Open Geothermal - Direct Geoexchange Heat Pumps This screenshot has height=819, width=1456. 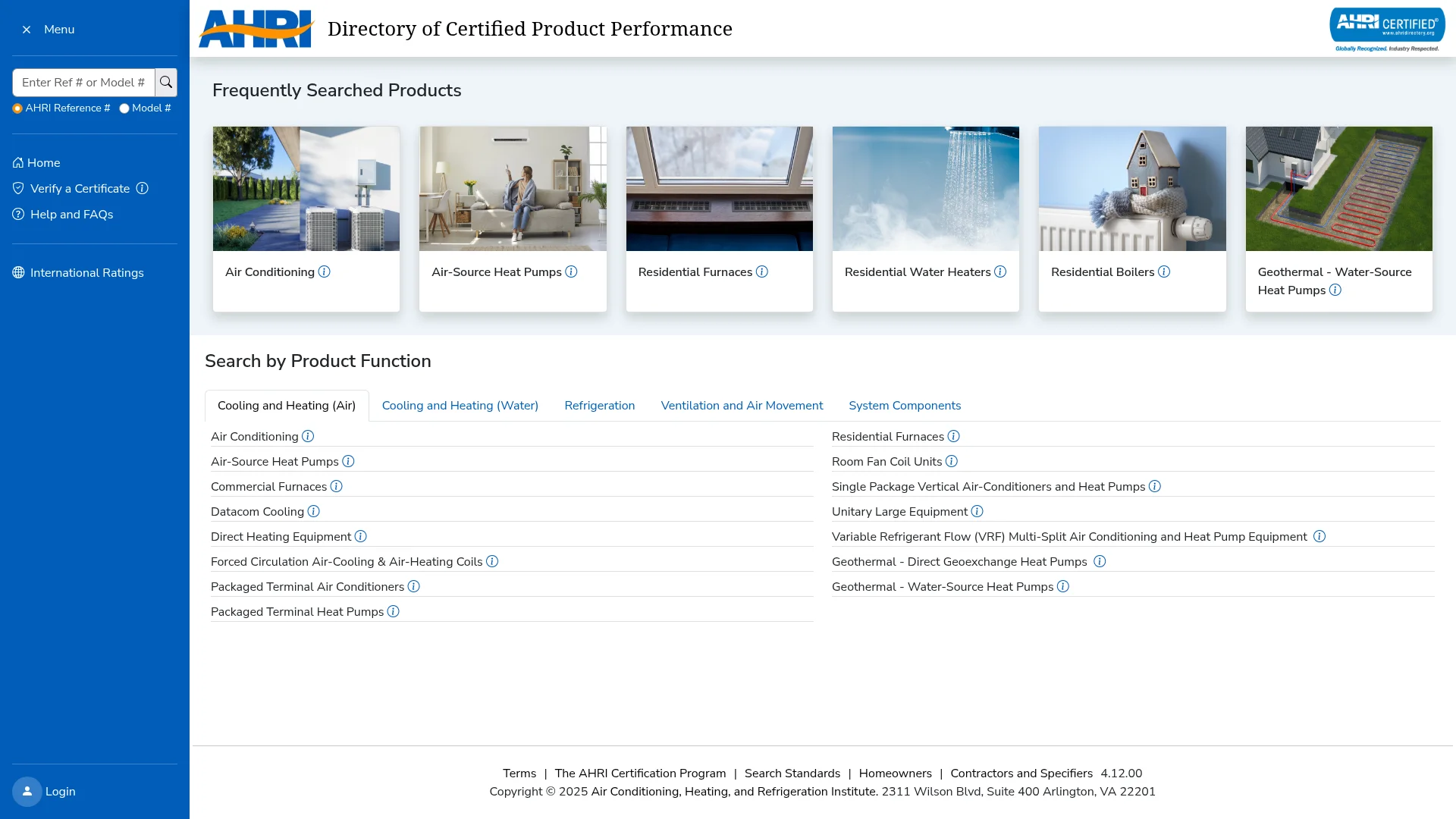pos(959,562)
